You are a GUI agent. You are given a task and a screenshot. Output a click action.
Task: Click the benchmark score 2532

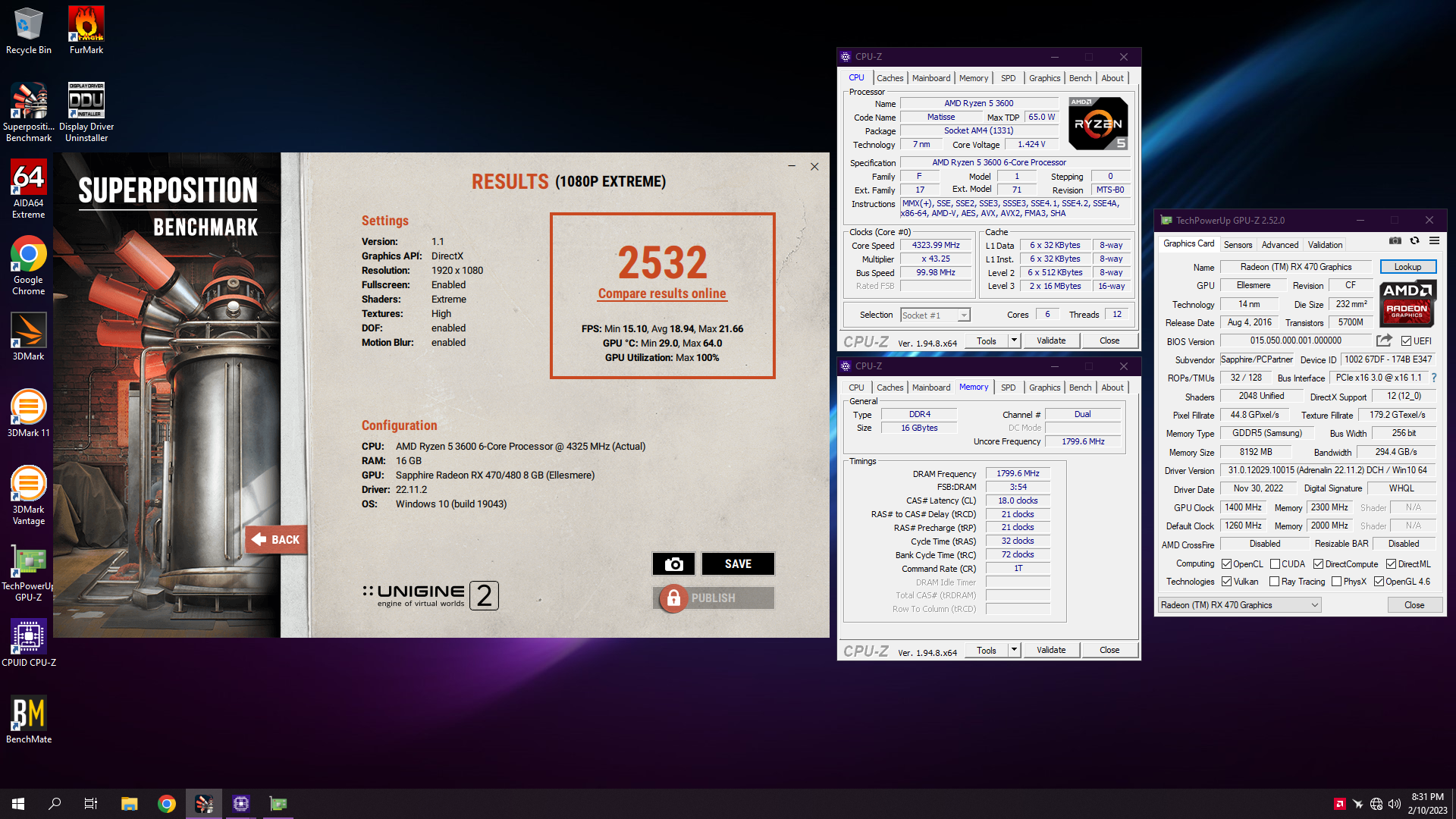tap(662, 262)
